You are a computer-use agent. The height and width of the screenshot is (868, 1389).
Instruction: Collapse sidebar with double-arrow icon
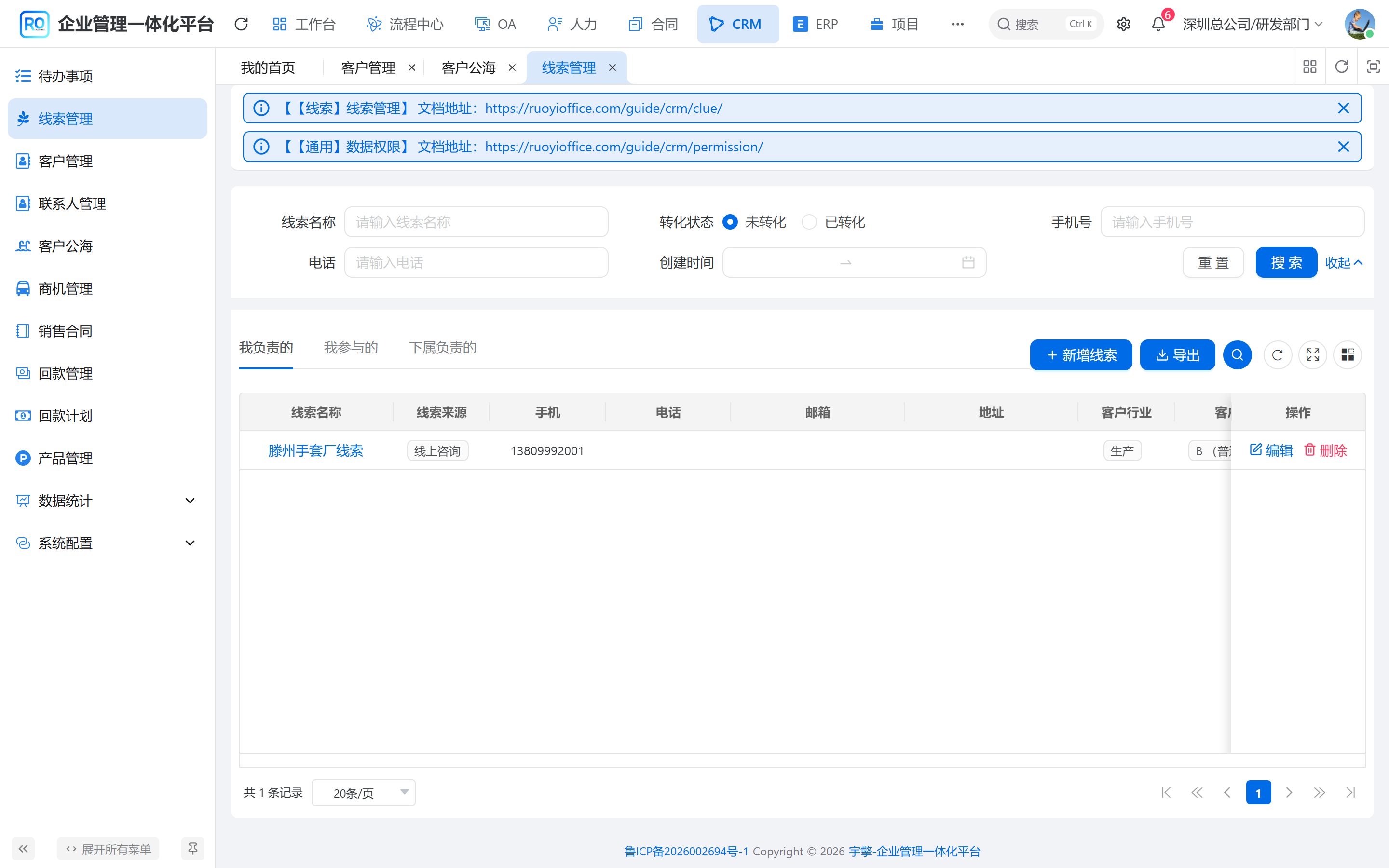24,849
